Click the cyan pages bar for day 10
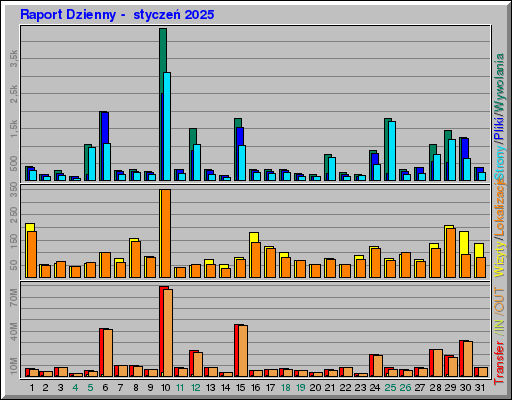Viewport: 512px width, 400px height. click(167, 127)
